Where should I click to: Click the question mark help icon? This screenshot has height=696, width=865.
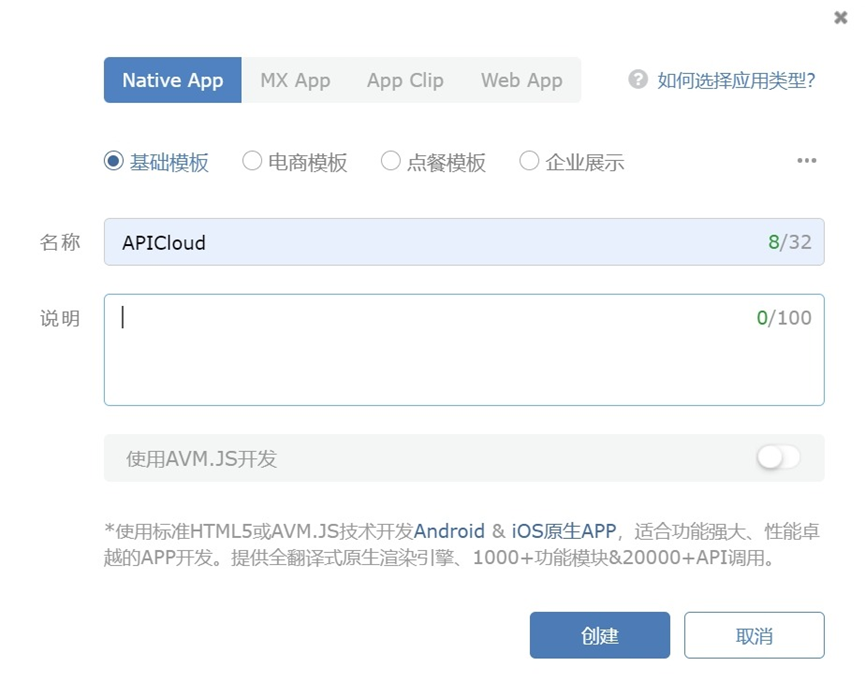click(638, 79)
